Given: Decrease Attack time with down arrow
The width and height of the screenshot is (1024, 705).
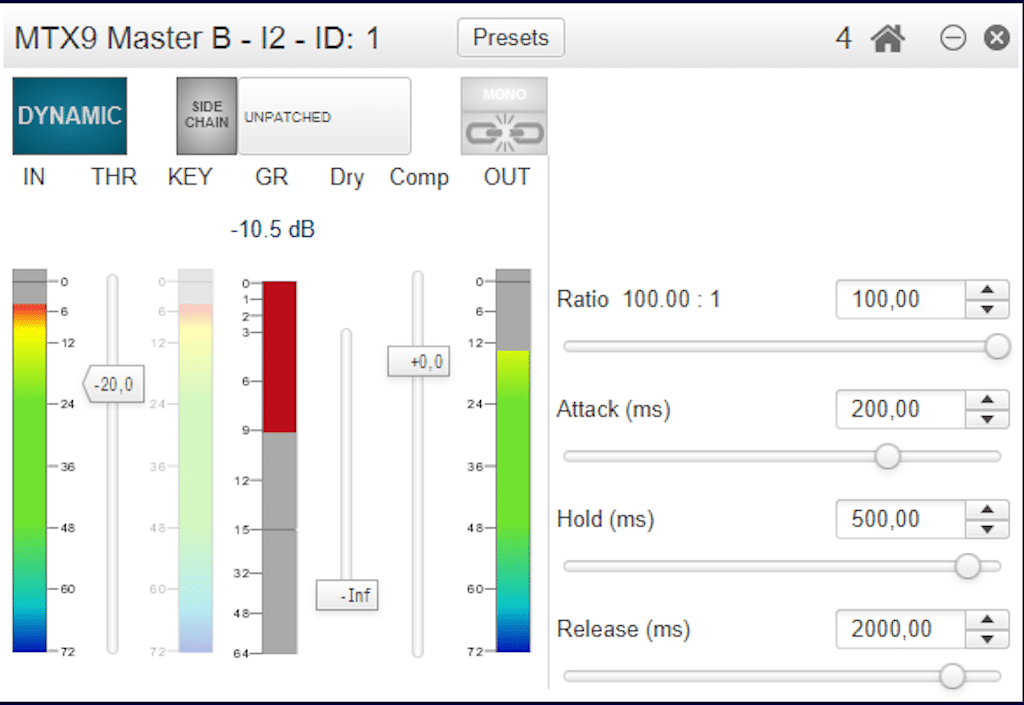Looking at the screenshot, I should [988, 419].
